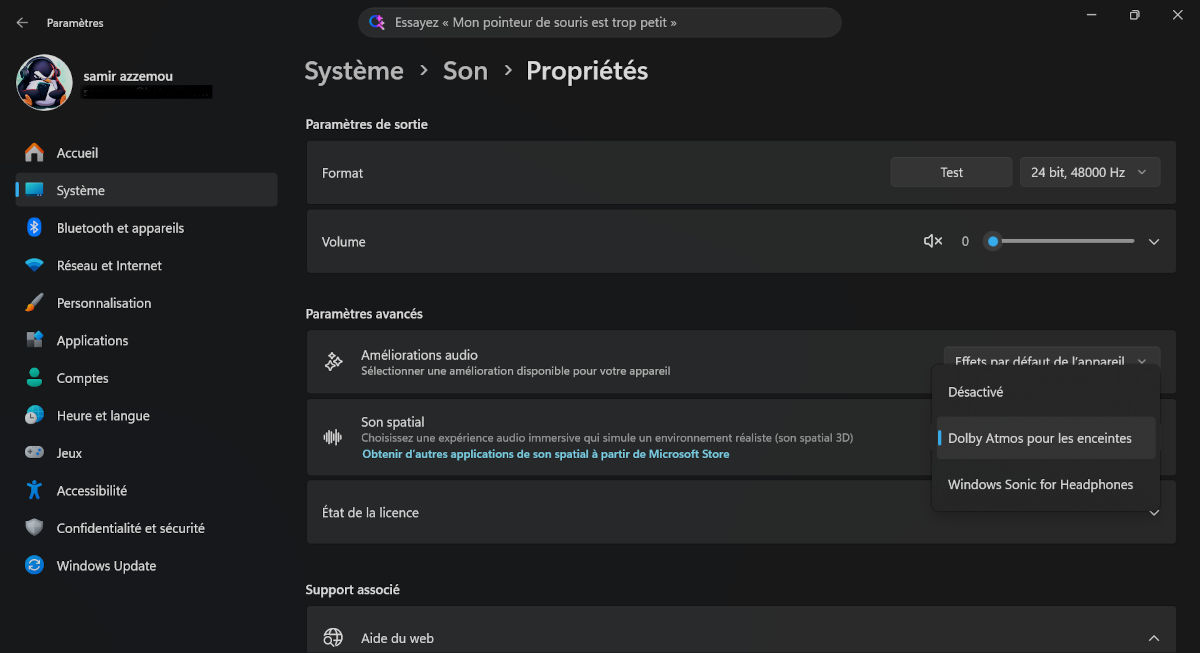Open Confidentialité et sécurité settings
1200x653 pixels.
point(147,528)
